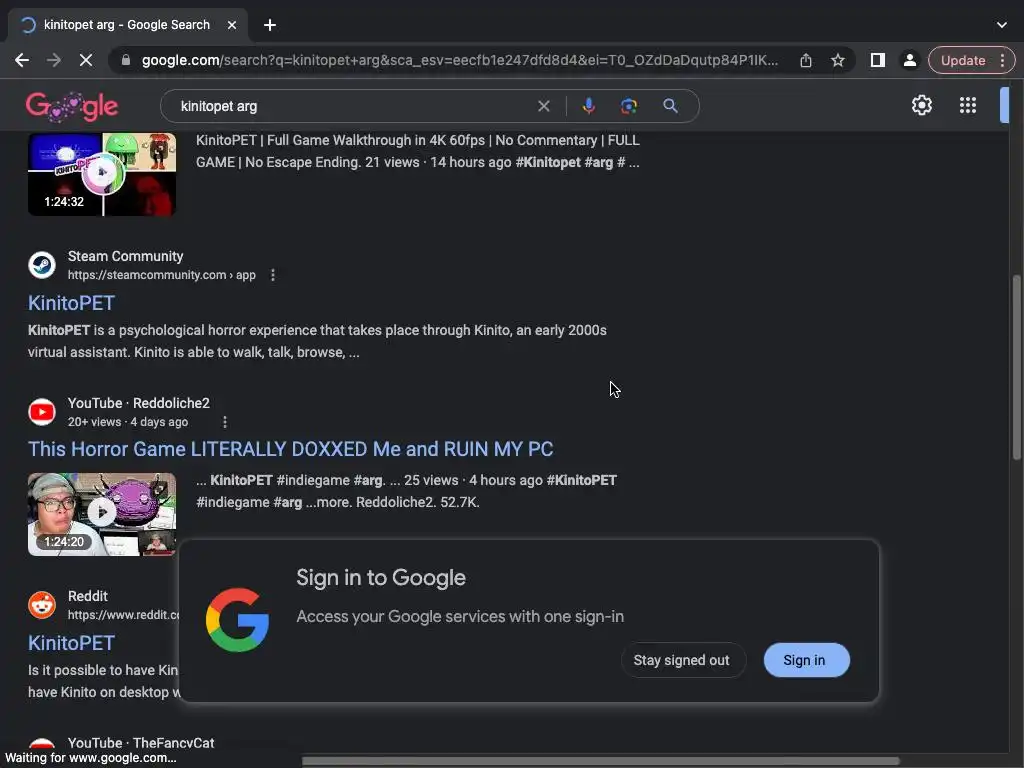The width and height of the screenshot is (1024, 768).
Task: Open the browser side panel icon
Action: tap(878, 60)
